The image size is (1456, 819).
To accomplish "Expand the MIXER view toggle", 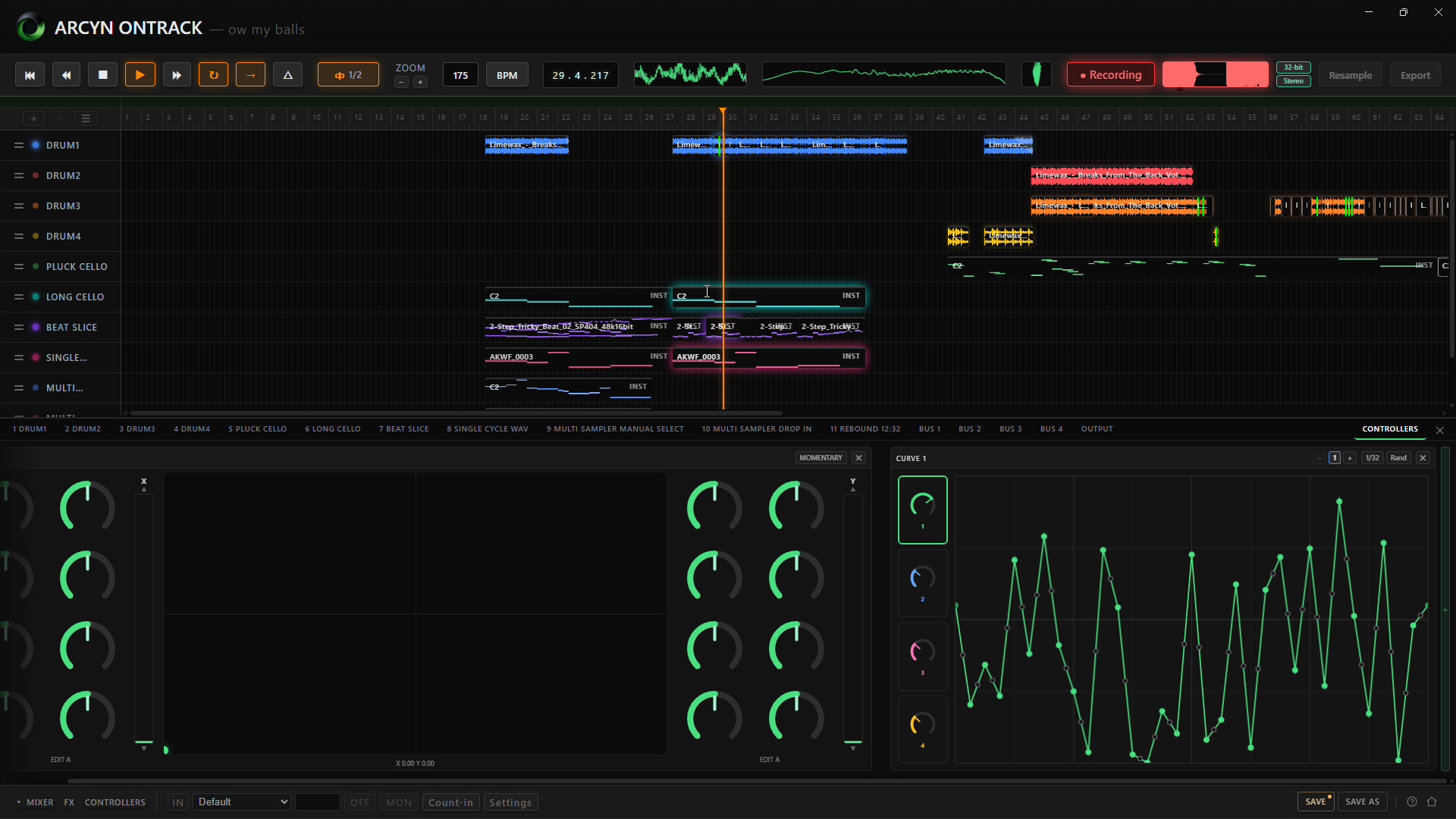I will pyautogui.click(x=35, y=802).
